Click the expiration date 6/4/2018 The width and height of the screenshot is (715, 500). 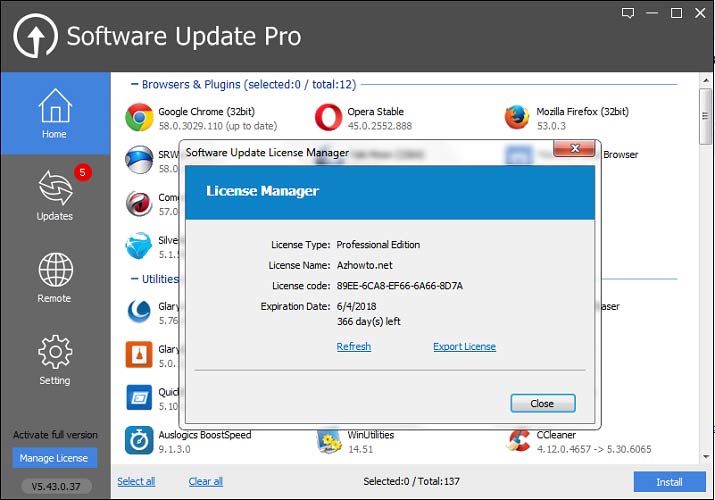click(x=356, y=306)
